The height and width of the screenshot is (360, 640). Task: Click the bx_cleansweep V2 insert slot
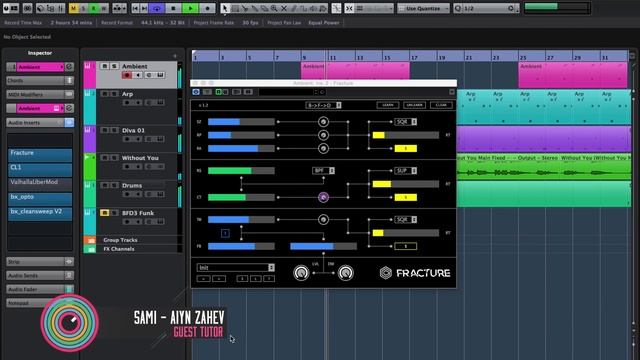coord(40,214)
